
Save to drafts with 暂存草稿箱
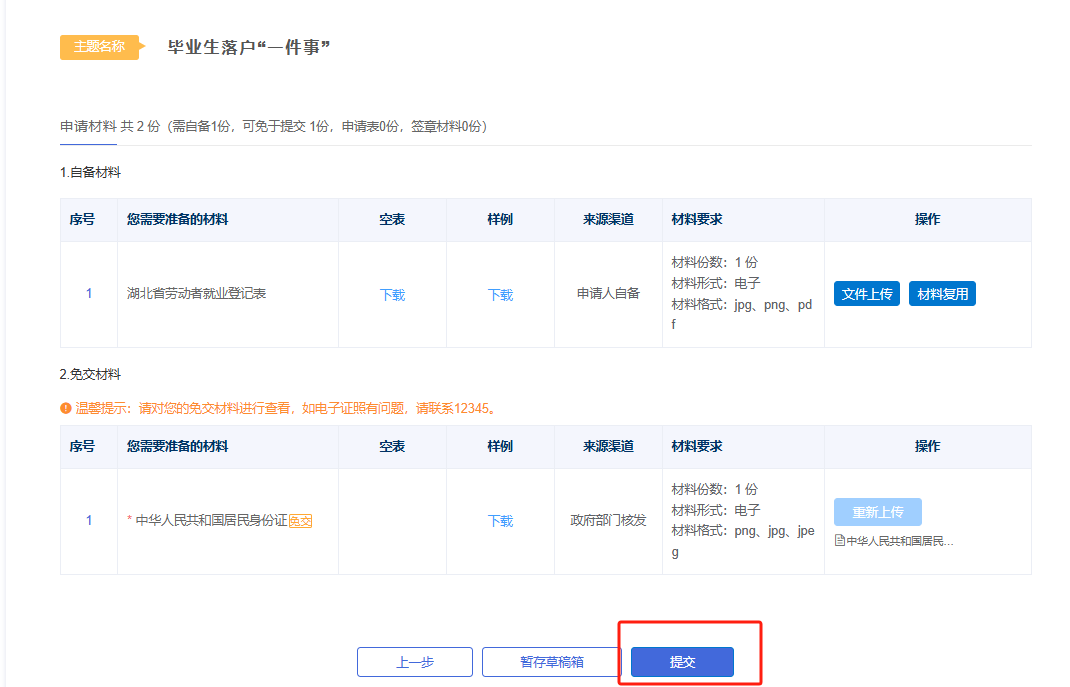point(551,662)
